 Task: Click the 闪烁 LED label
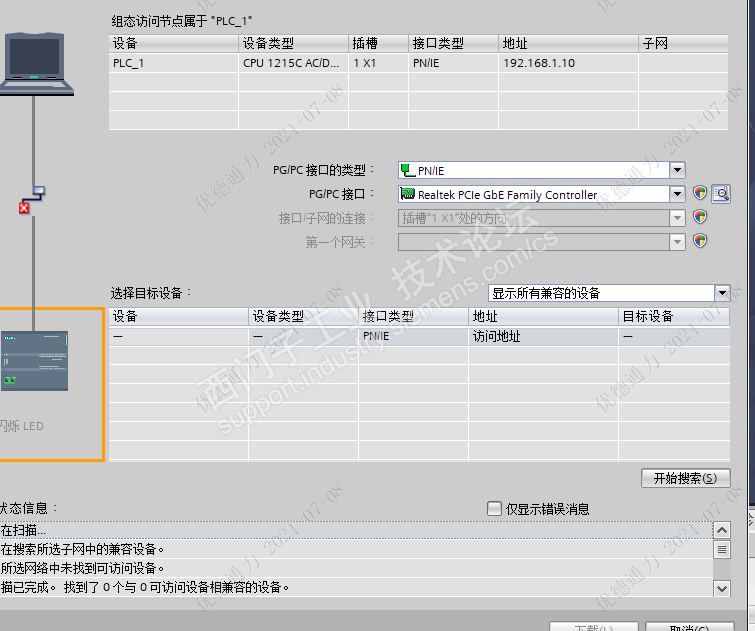(x=22, y=426)
